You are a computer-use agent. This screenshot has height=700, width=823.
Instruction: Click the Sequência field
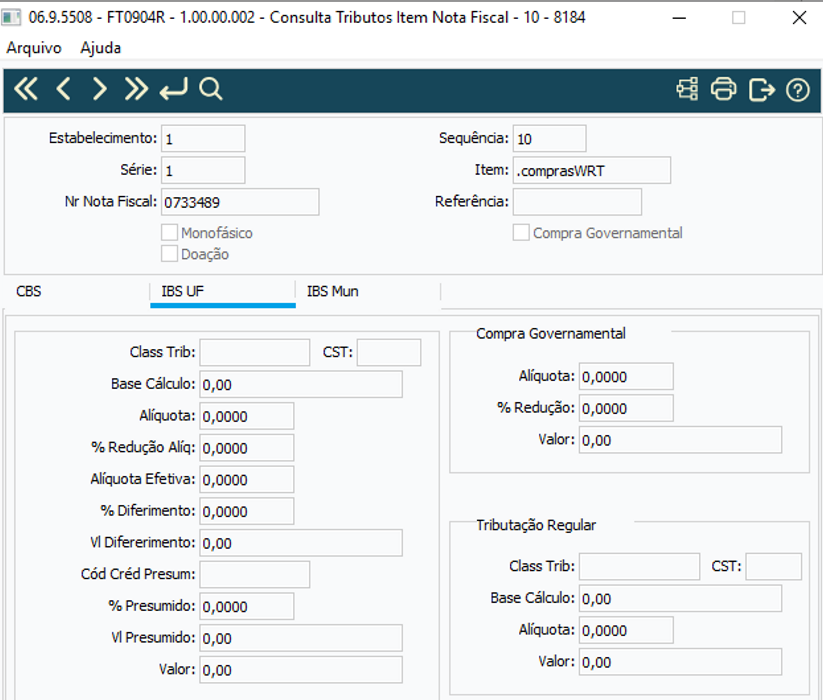pyautogui.click(x=550, y=139)
